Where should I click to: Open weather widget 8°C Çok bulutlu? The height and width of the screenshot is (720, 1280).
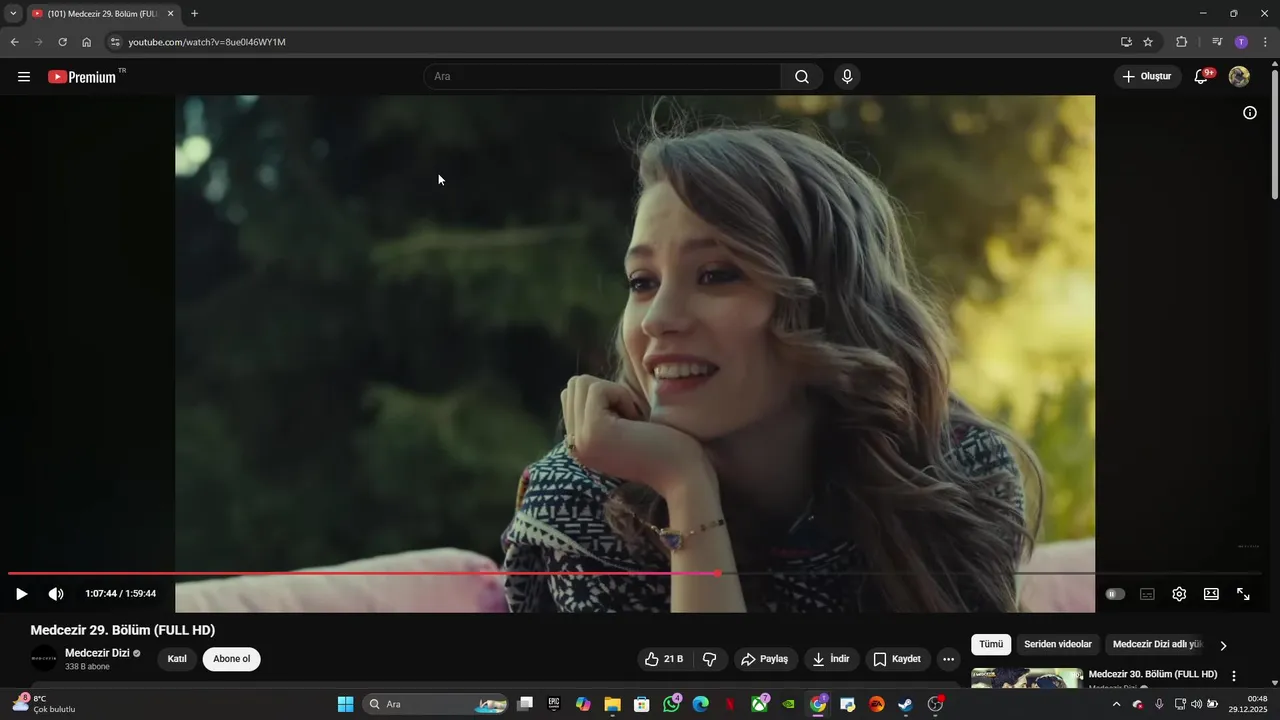[x=44, y=704]
